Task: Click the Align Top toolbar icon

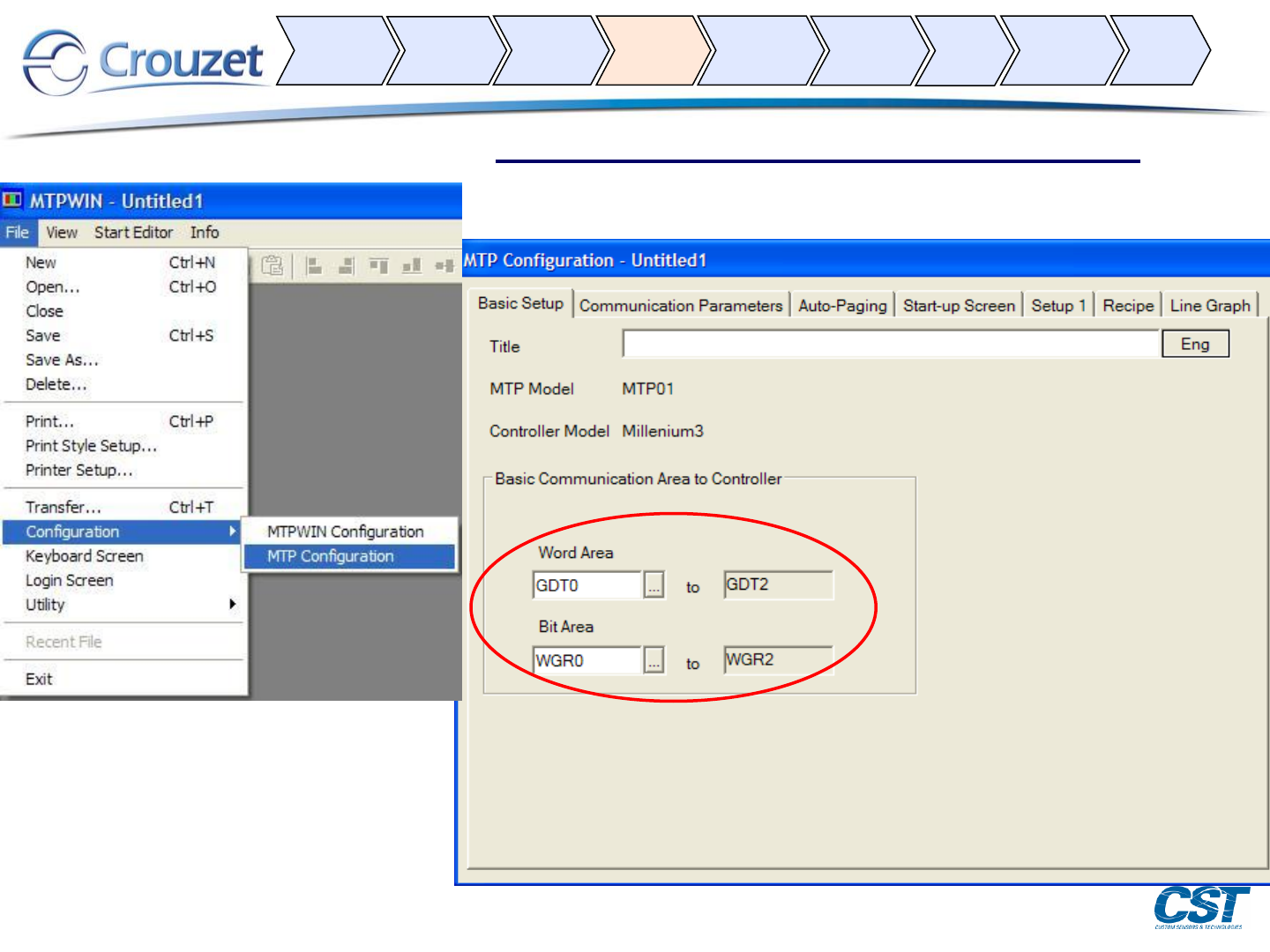Action: pyautogui.click(x=378, y=265)
